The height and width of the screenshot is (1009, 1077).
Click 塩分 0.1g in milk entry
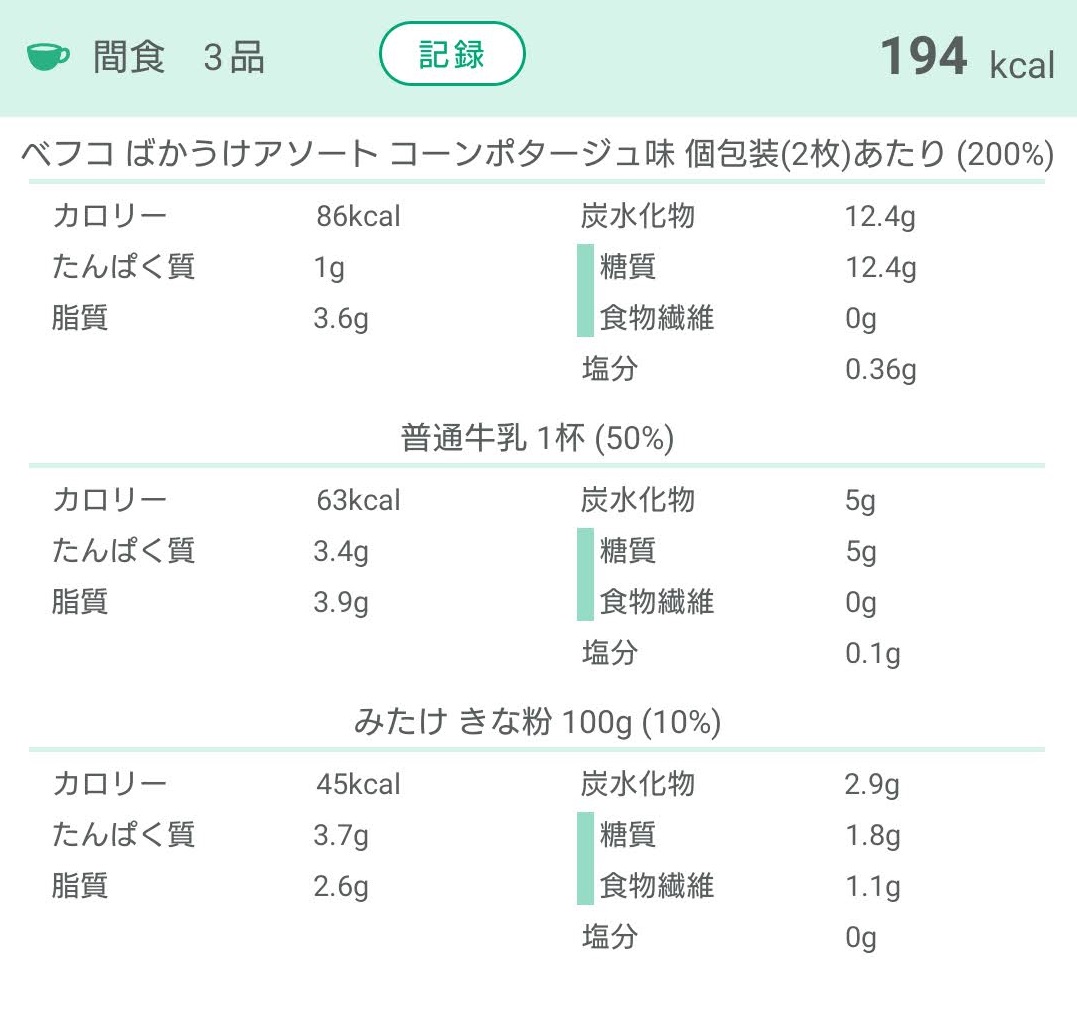click(740, 653)
